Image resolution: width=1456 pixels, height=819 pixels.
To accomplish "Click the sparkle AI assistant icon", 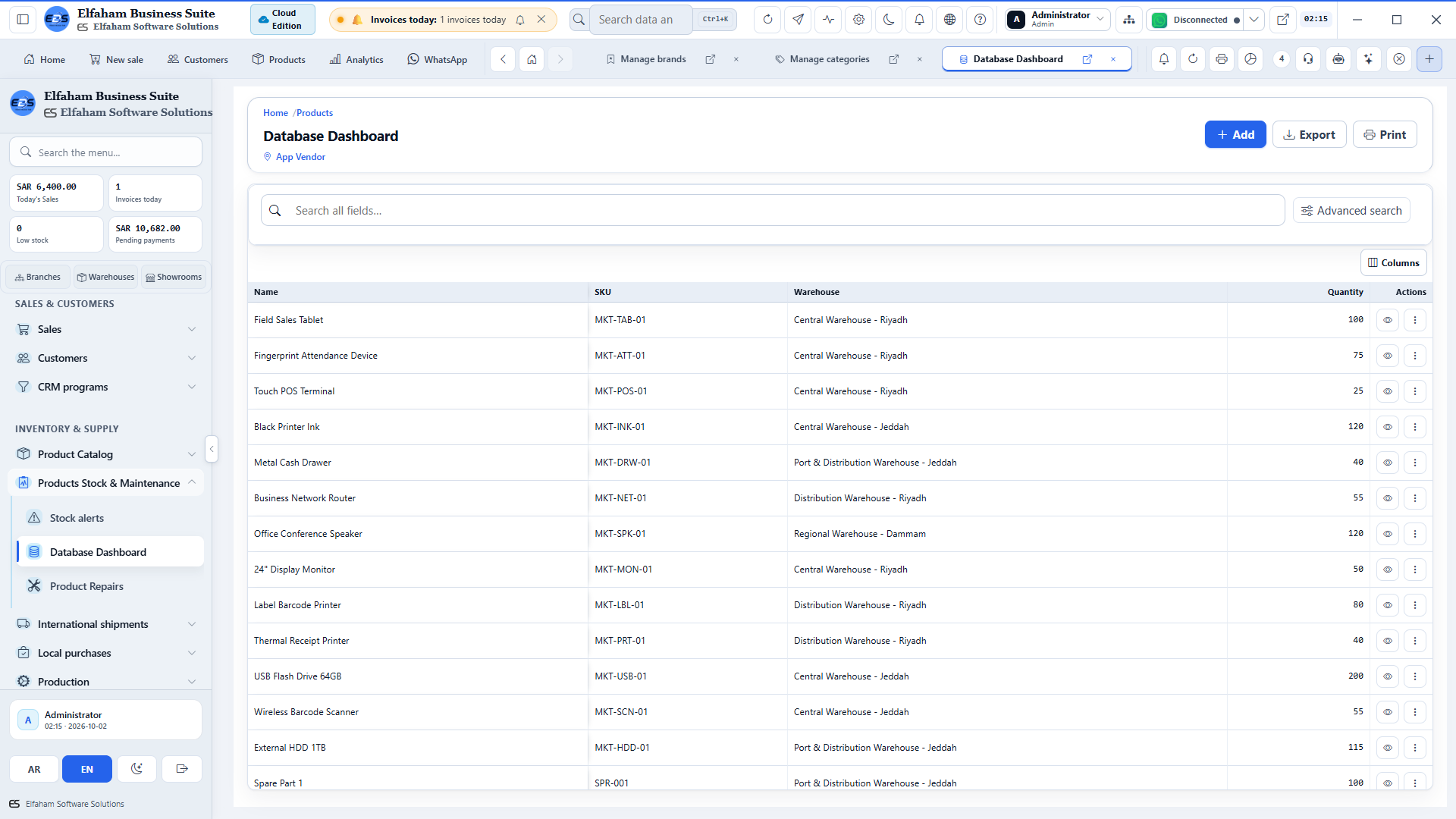I will [x=1368, y=59].
